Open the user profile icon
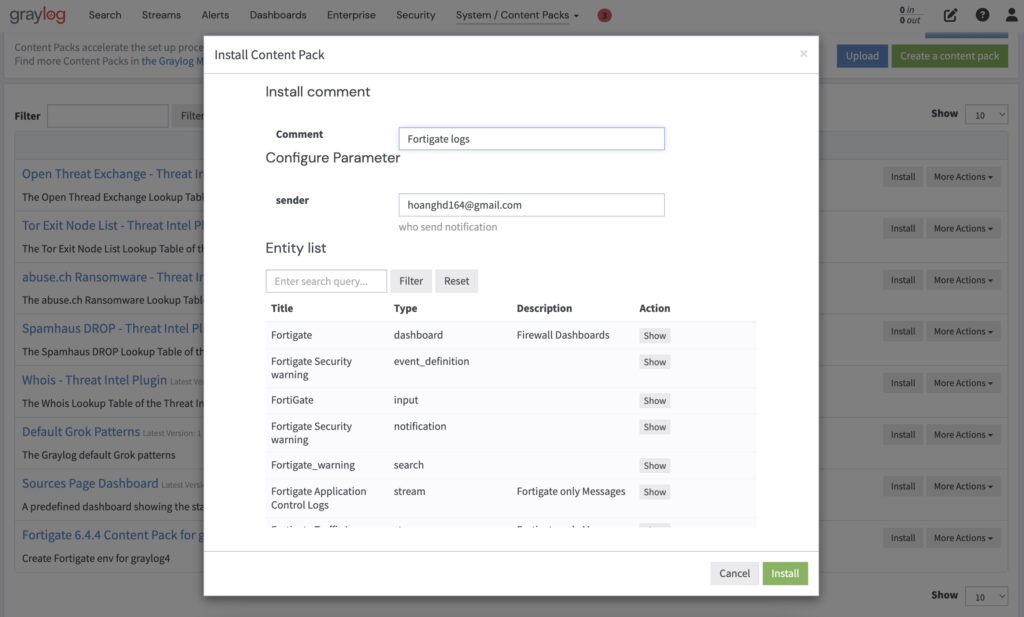Screen dimensions: 1024x617 click(1012, 15)
